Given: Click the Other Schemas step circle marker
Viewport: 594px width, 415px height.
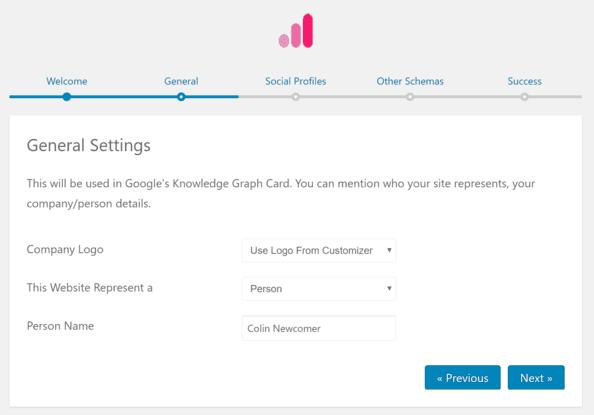Looking at the screenshot, I should [x=410, y=97].
